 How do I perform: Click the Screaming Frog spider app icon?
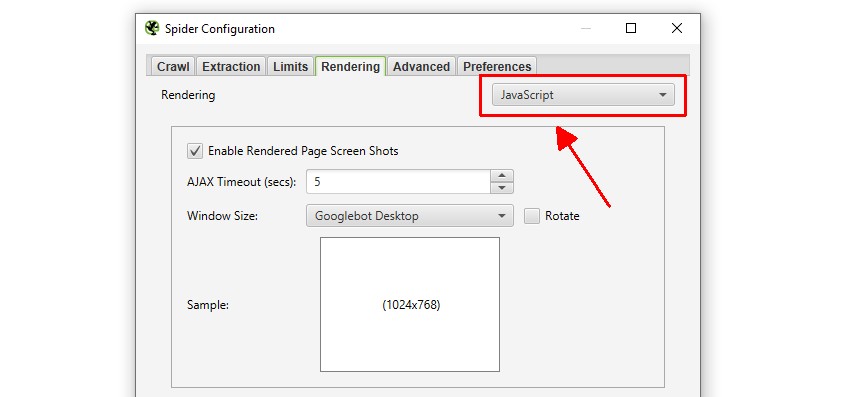click(152, 28)
